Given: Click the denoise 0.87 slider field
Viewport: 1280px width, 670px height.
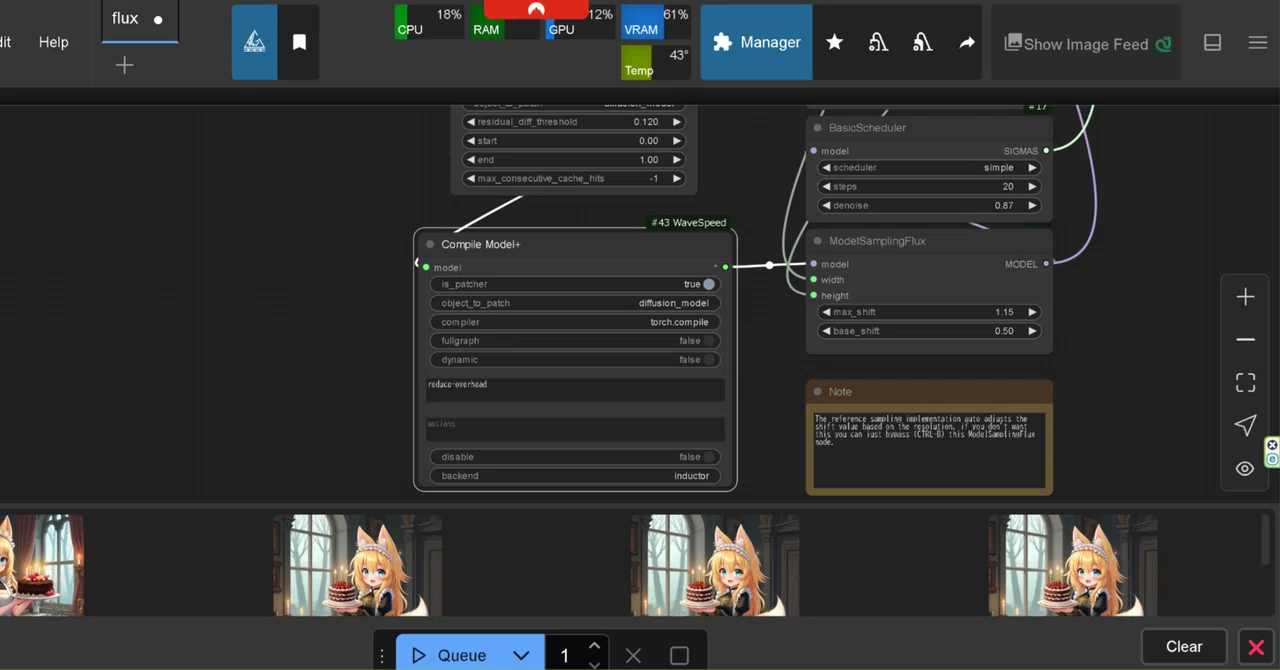Looking at the screenshot, I should (x=929, y=206).
